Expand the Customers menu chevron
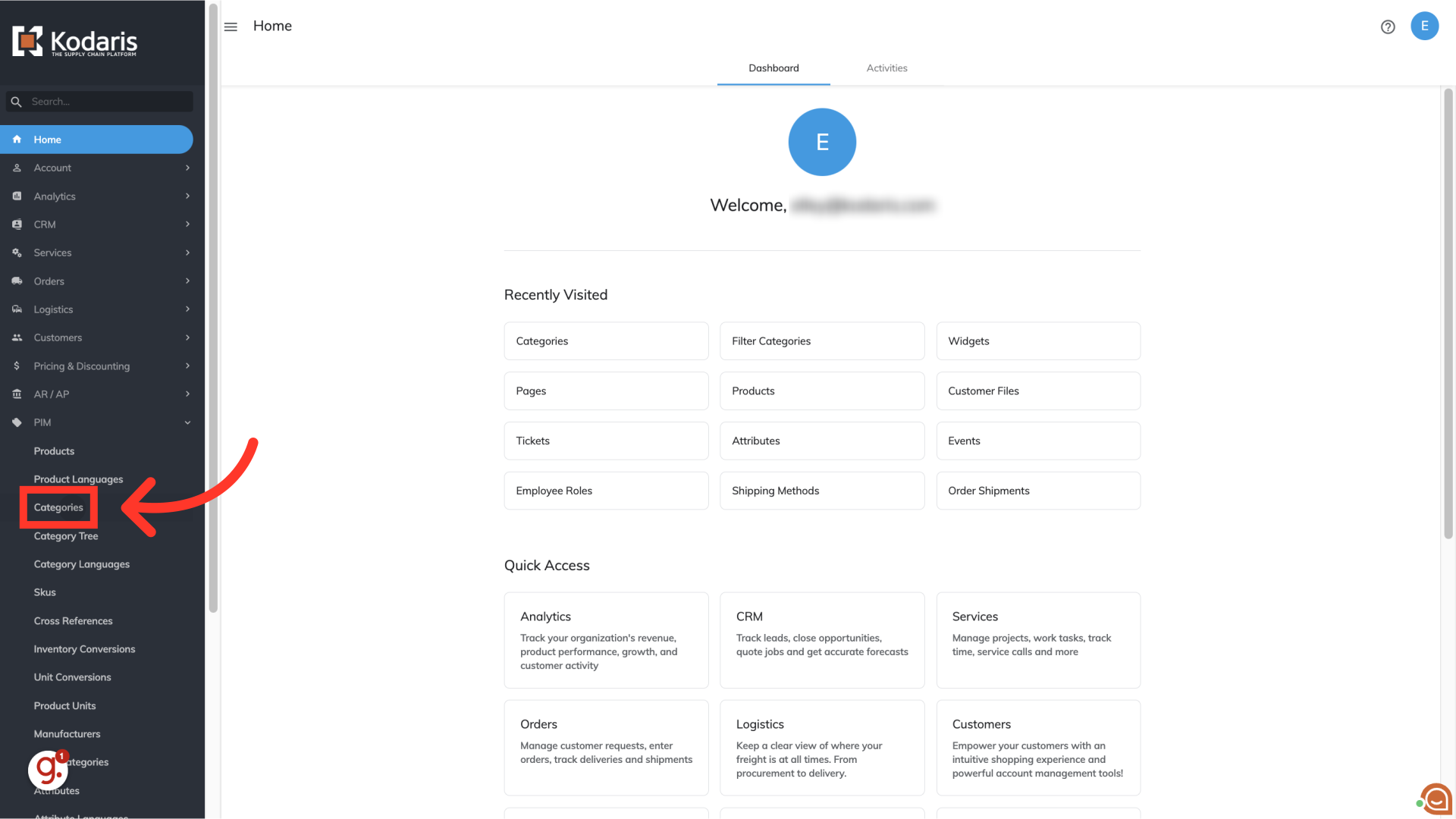The image size is (1456, 819). click(x=187, y=337)
